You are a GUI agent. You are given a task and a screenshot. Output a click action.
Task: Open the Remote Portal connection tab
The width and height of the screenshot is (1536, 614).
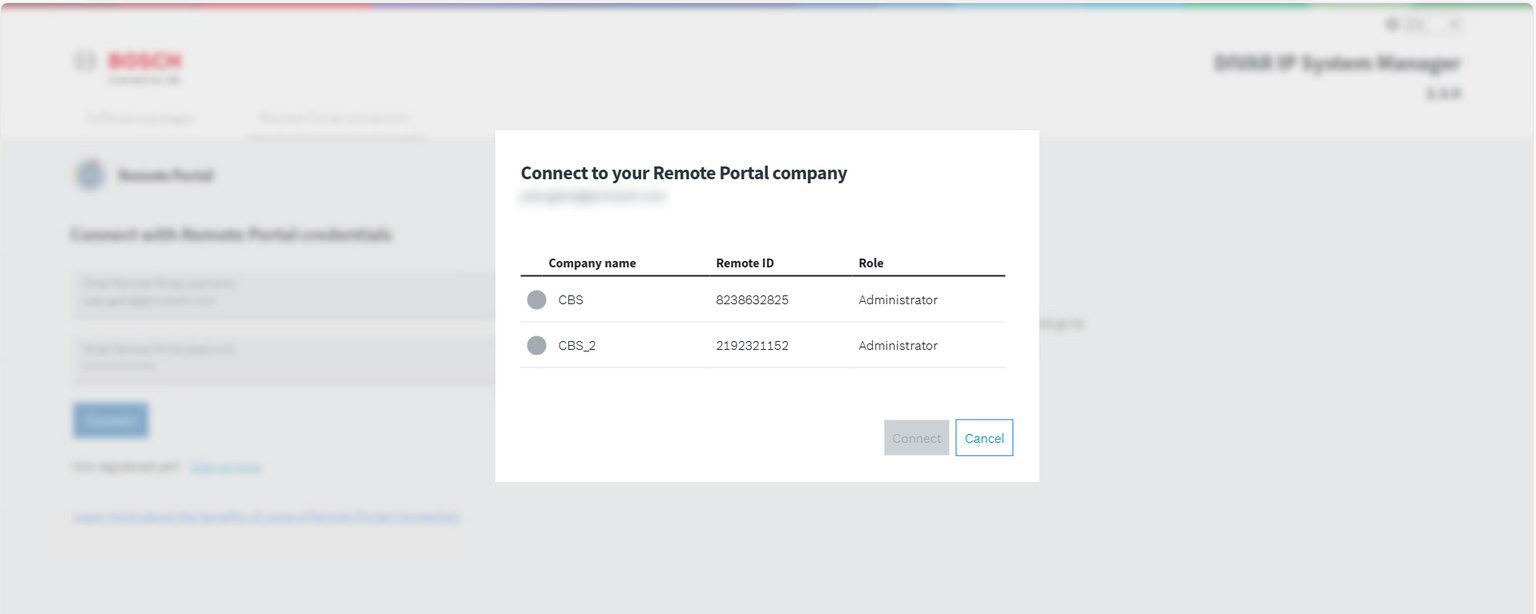(334, 118)
